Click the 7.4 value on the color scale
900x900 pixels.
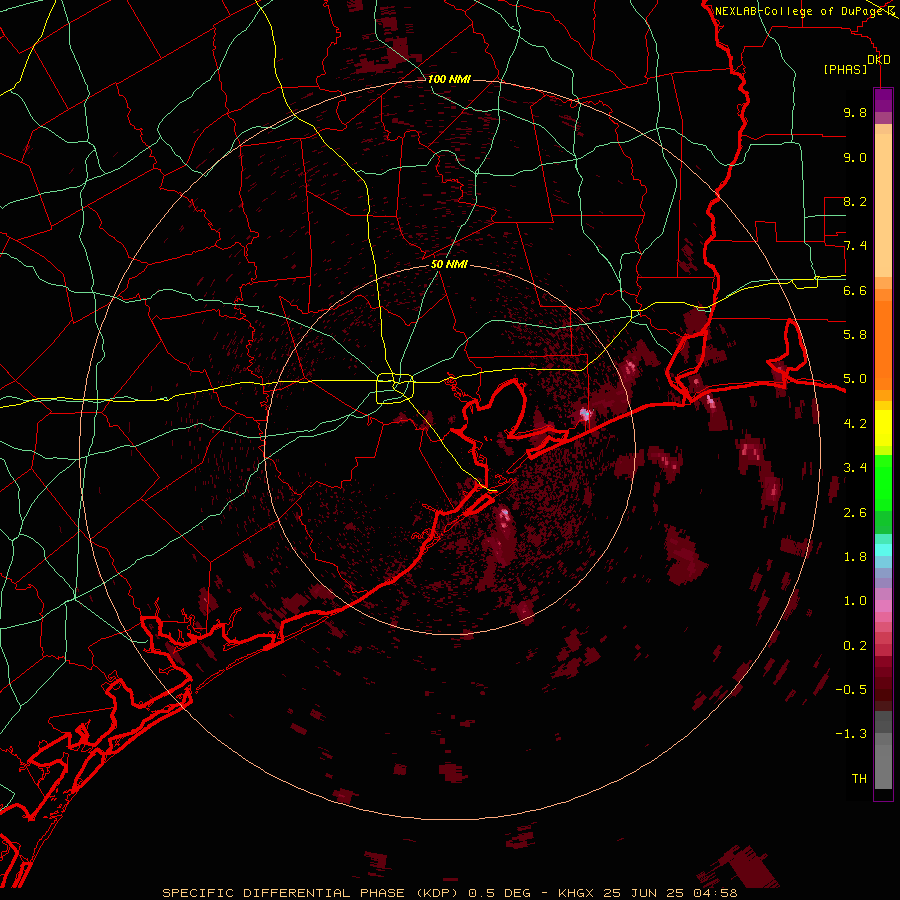click(855, 246)
